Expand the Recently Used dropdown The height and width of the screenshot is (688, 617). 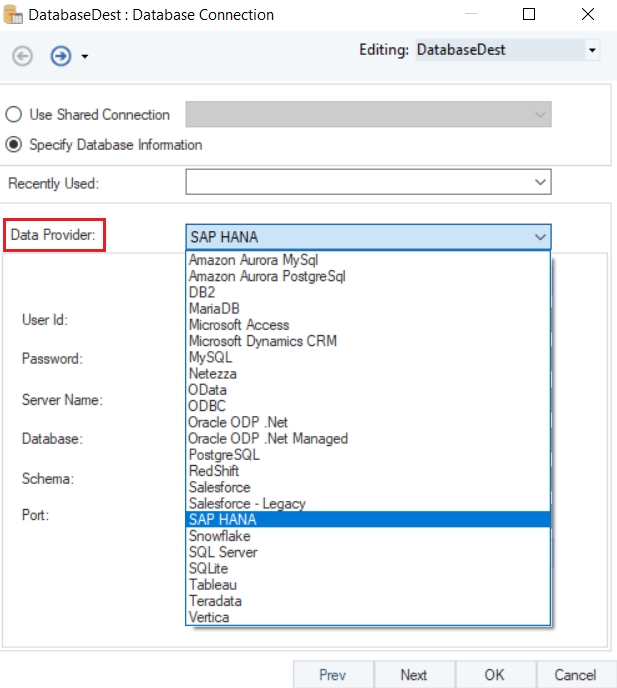pyautogui.click(x=540, y=182)
